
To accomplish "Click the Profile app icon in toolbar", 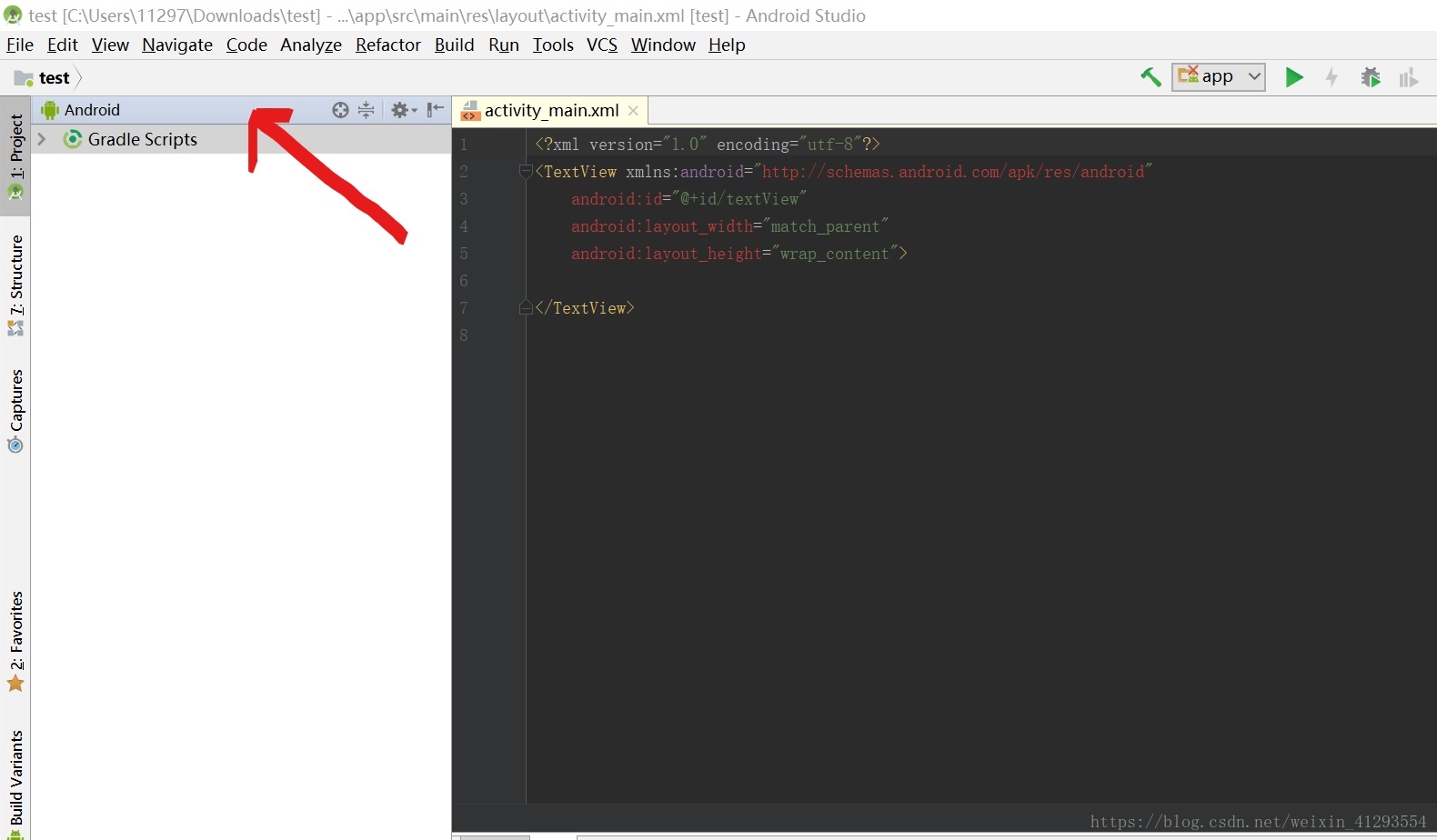I will pyautogui.click(x=1409, y=77).
